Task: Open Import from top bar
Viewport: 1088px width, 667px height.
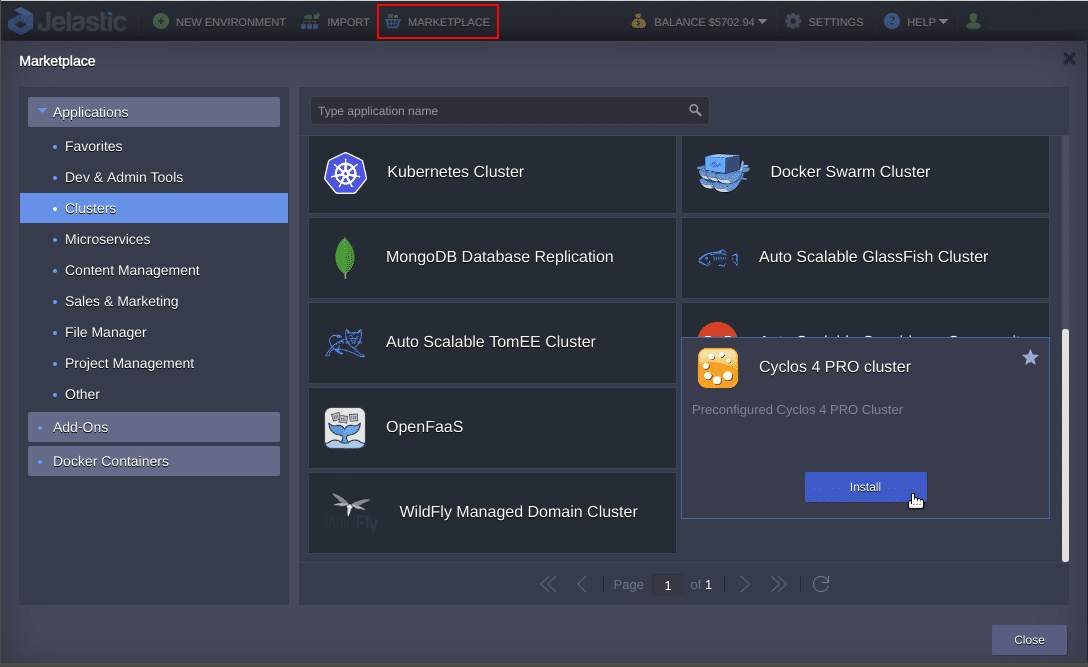Action: point(335,22)
